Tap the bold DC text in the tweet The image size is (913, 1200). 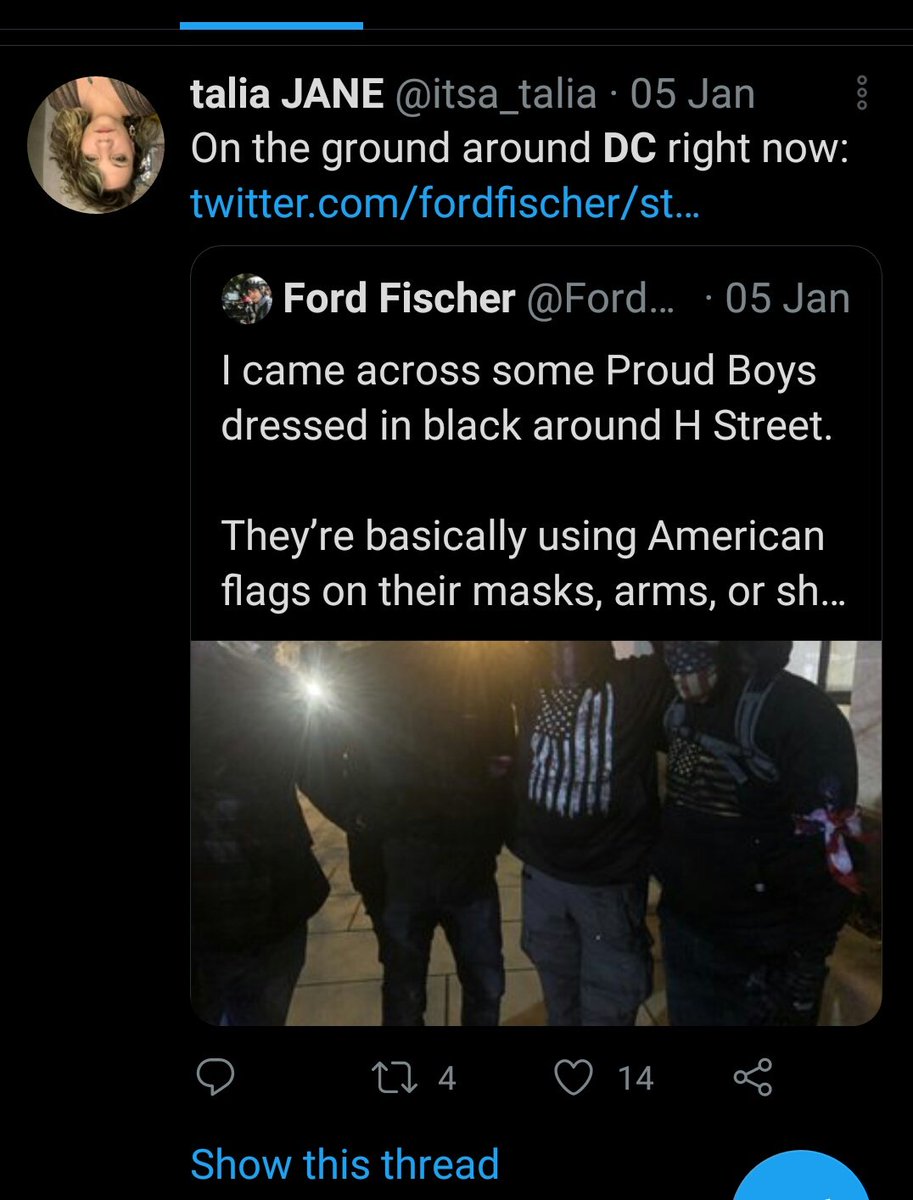[x=629, y=149]
